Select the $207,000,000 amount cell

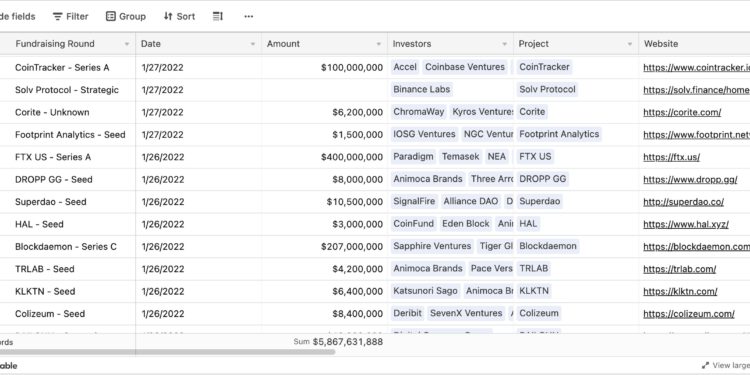pos(324,247)
